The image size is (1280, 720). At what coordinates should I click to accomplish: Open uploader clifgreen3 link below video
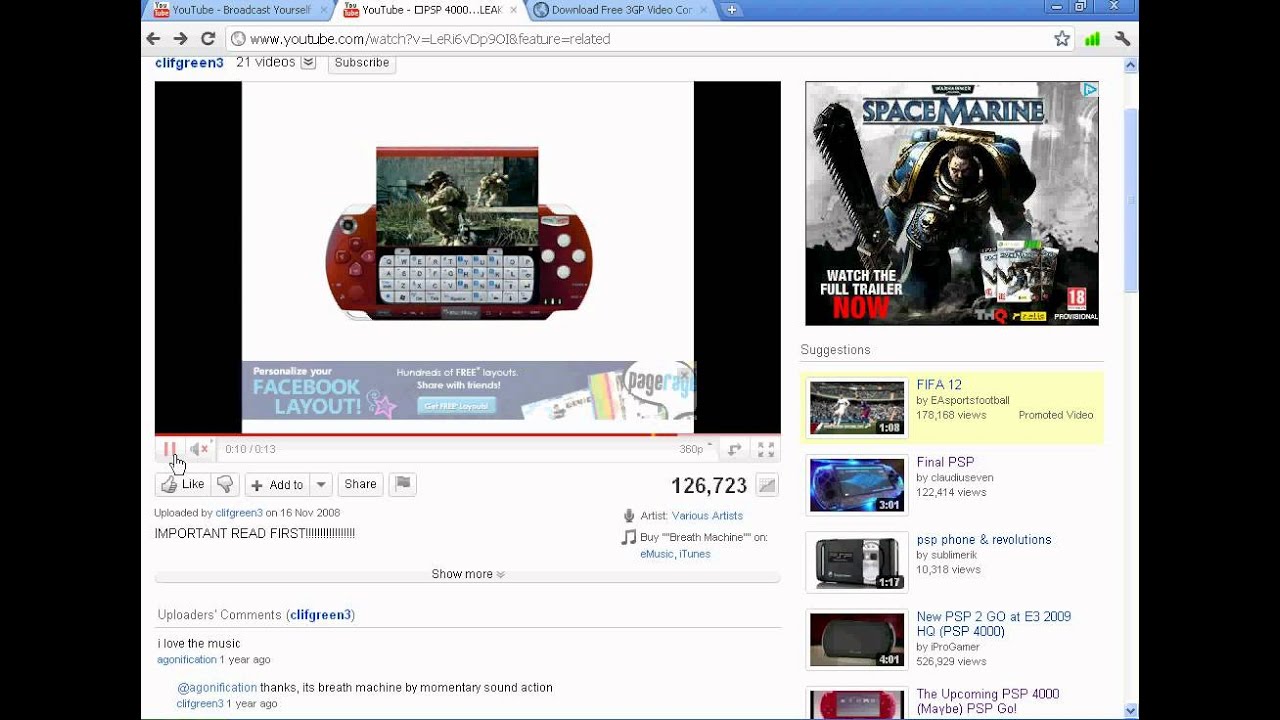239,513
